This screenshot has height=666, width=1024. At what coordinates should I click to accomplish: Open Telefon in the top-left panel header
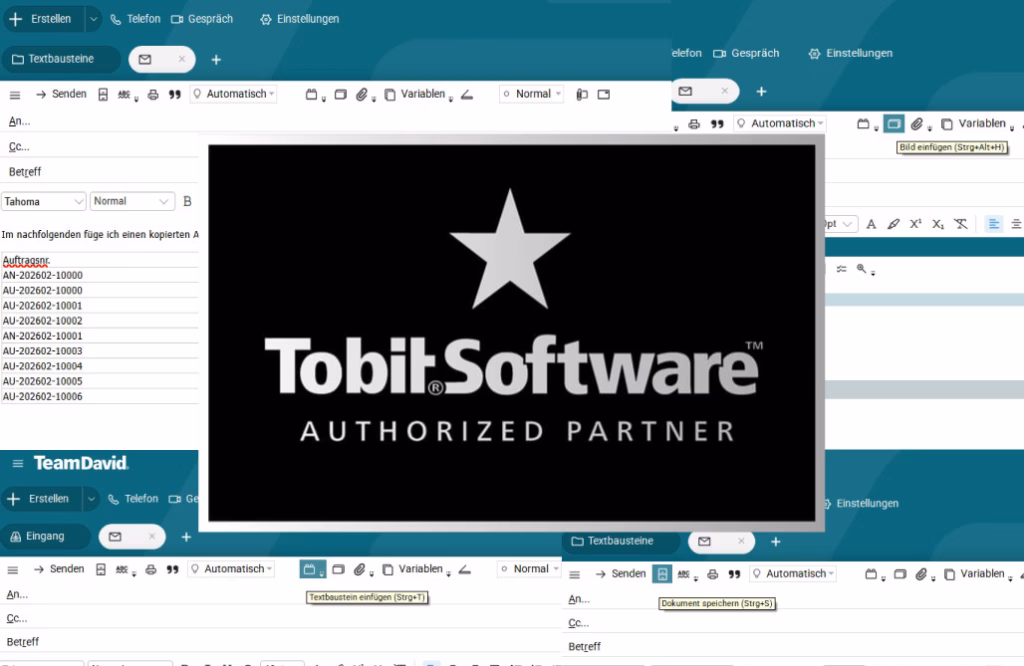pyautogui.click(x=135, y=19)
